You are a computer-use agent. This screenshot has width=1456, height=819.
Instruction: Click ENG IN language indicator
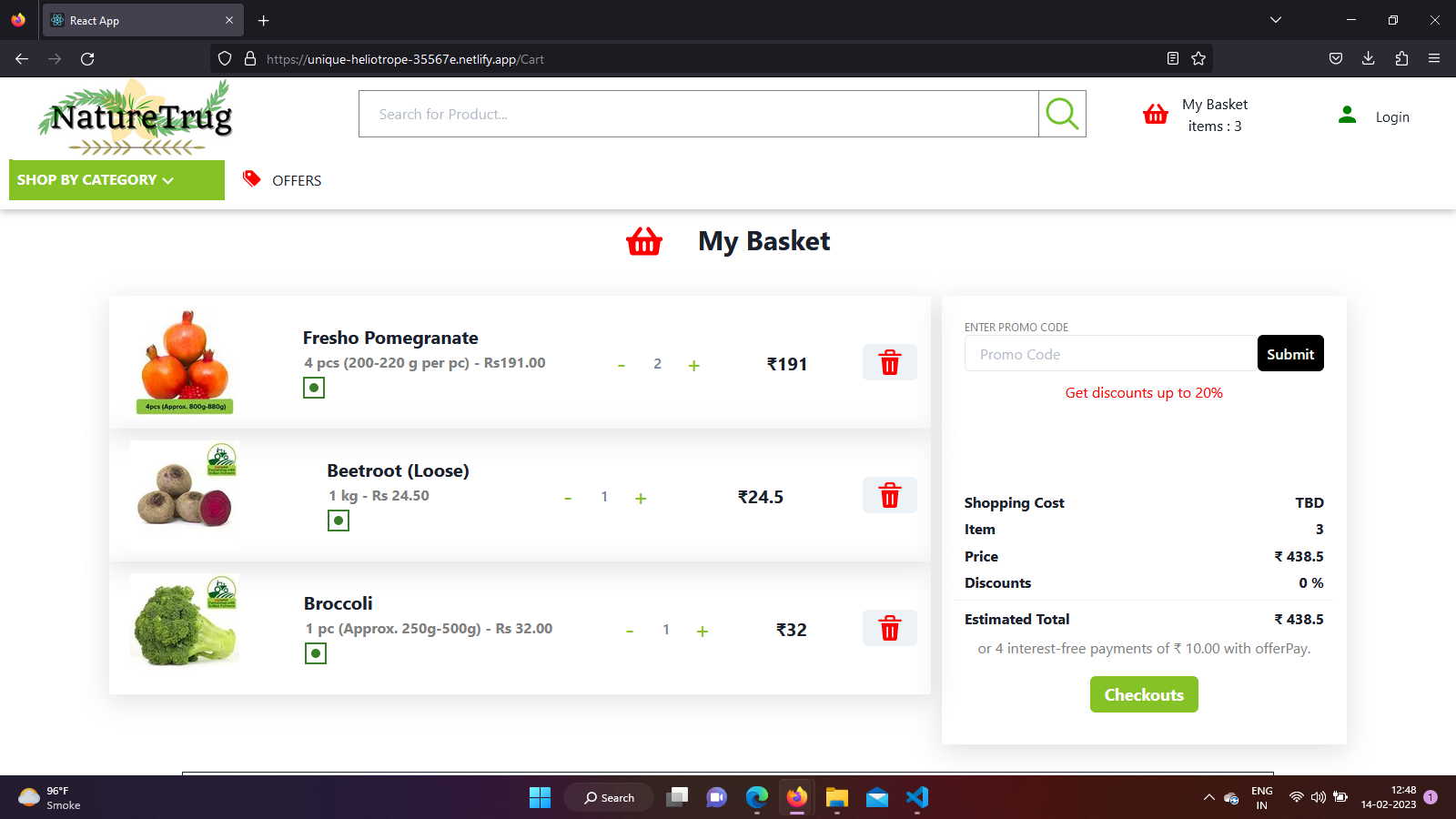pos(1262,797)
